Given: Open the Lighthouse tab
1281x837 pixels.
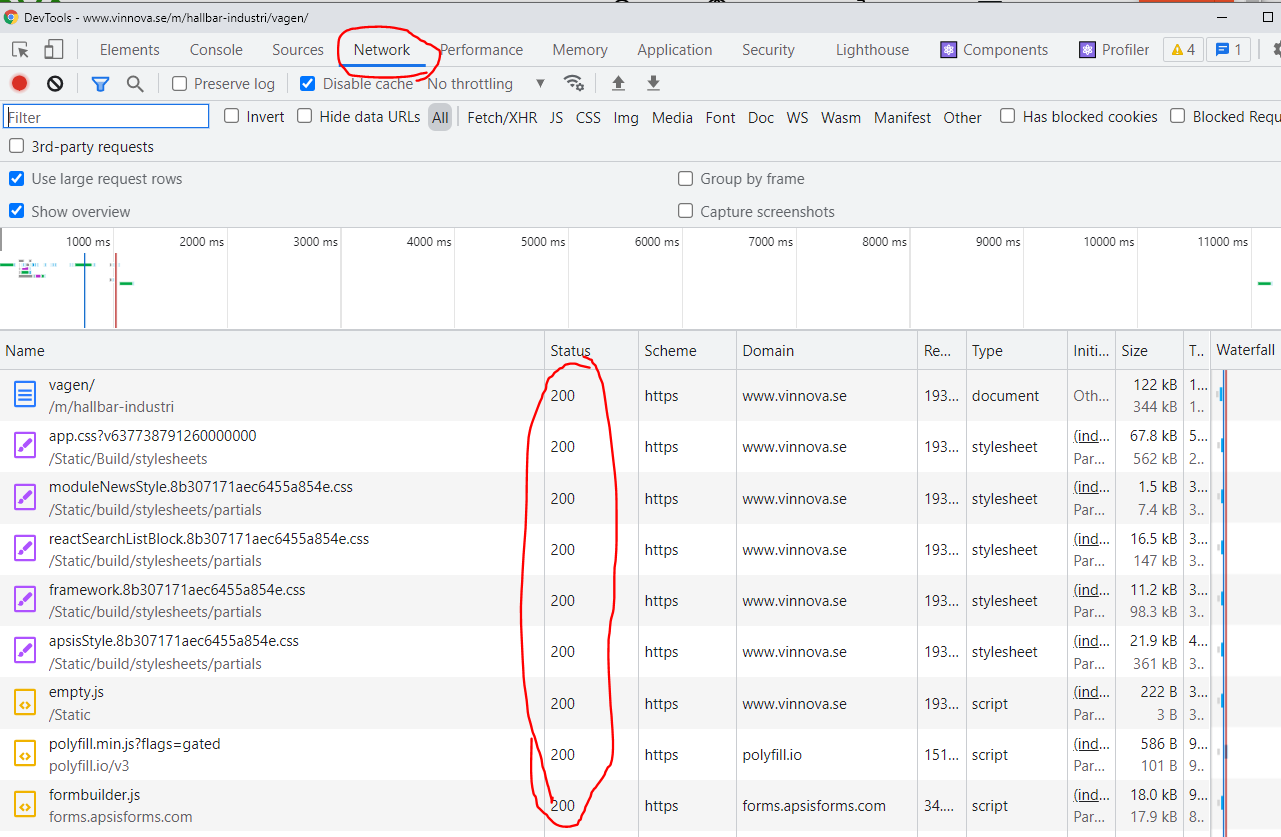Looking at the screenshot, I should [872, 50].
